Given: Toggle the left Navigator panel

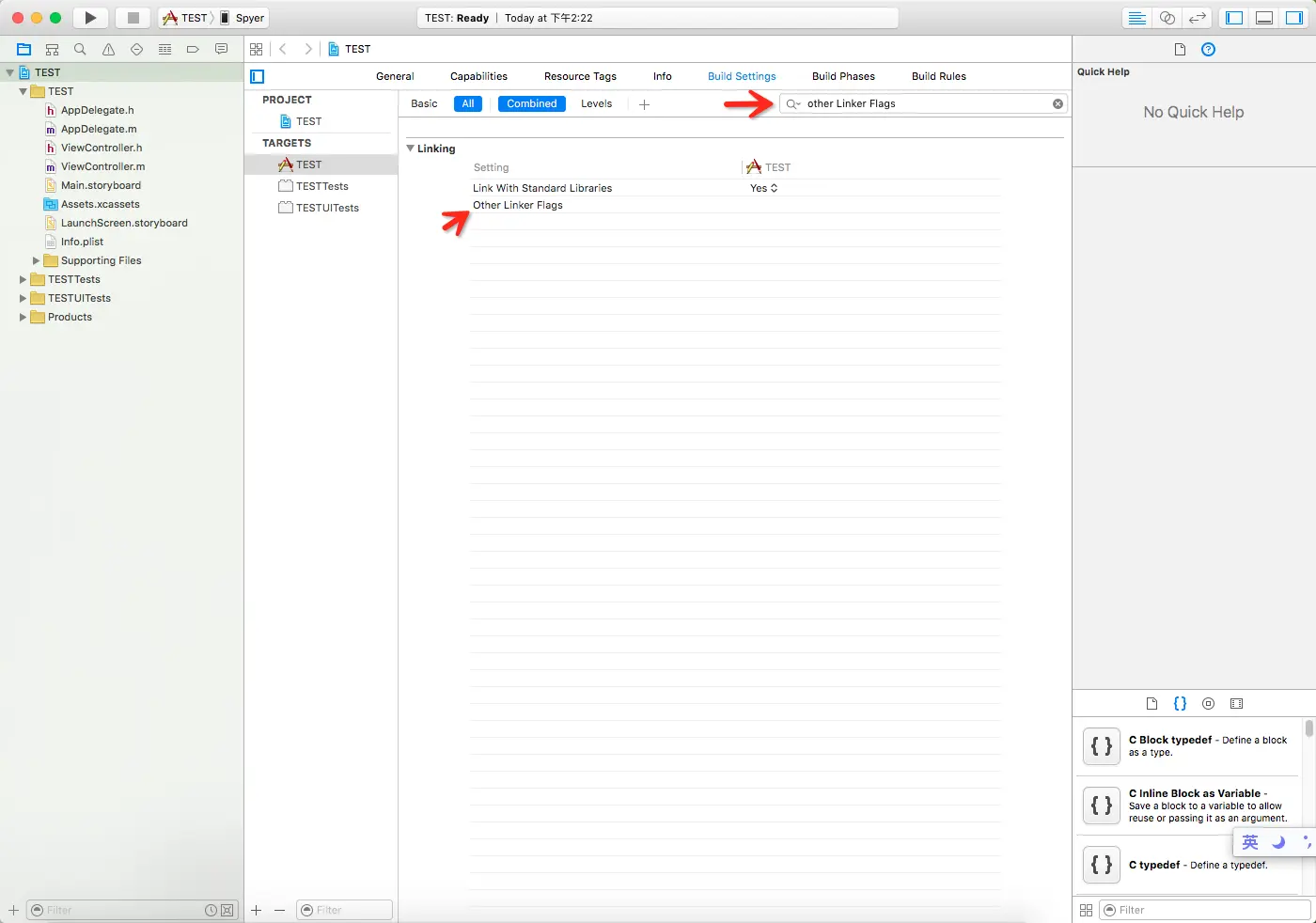Looking at the screenshot, I should (1234, 18).
